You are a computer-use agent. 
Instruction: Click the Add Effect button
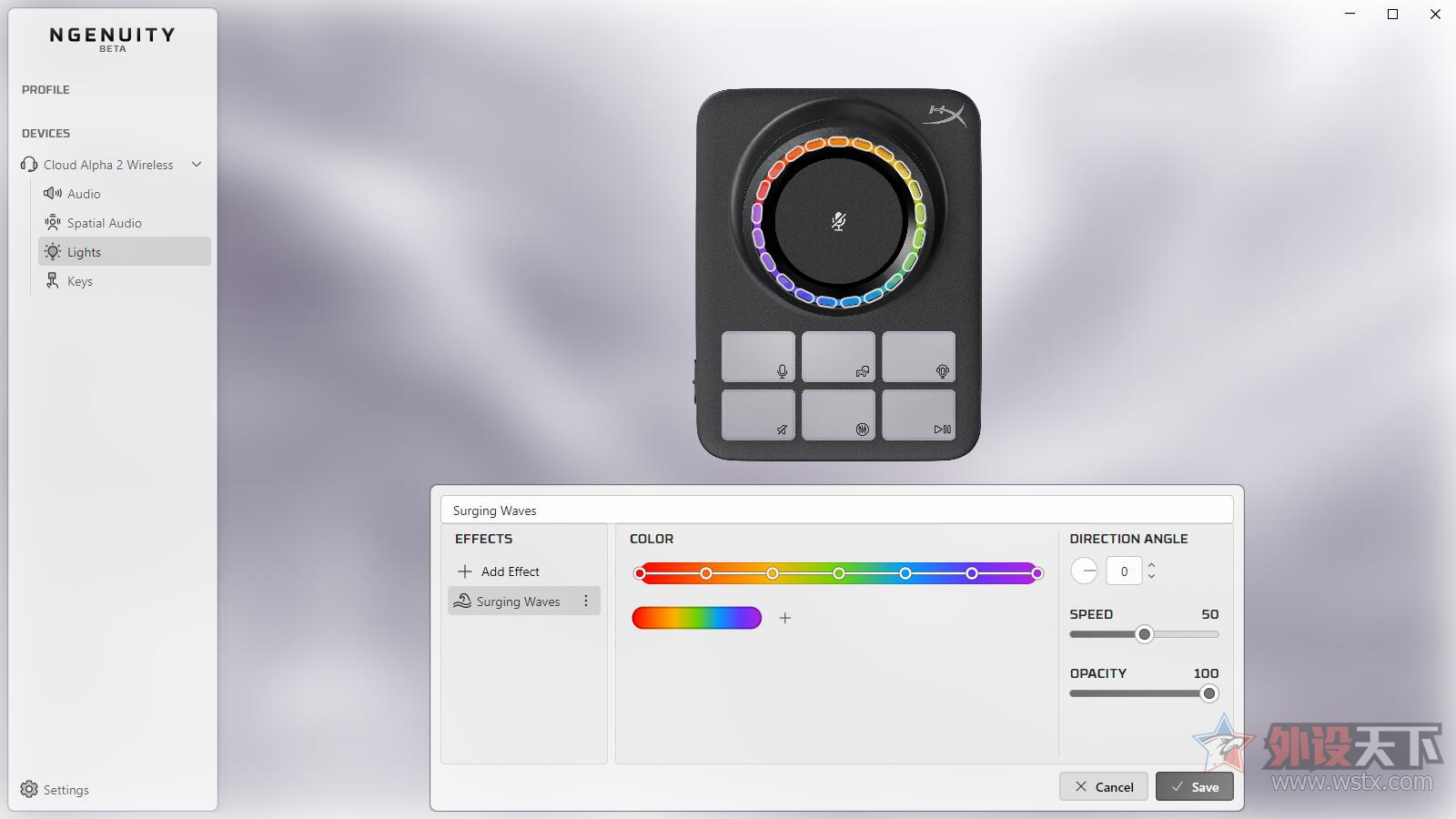(498, 571)
